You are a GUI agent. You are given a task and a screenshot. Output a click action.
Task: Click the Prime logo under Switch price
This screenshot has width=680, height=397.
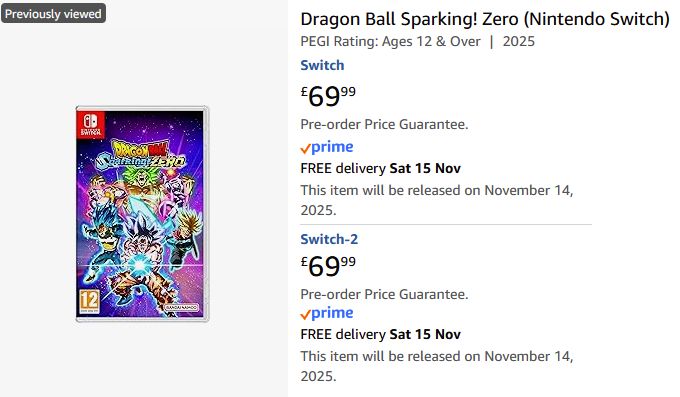point(327,147)
